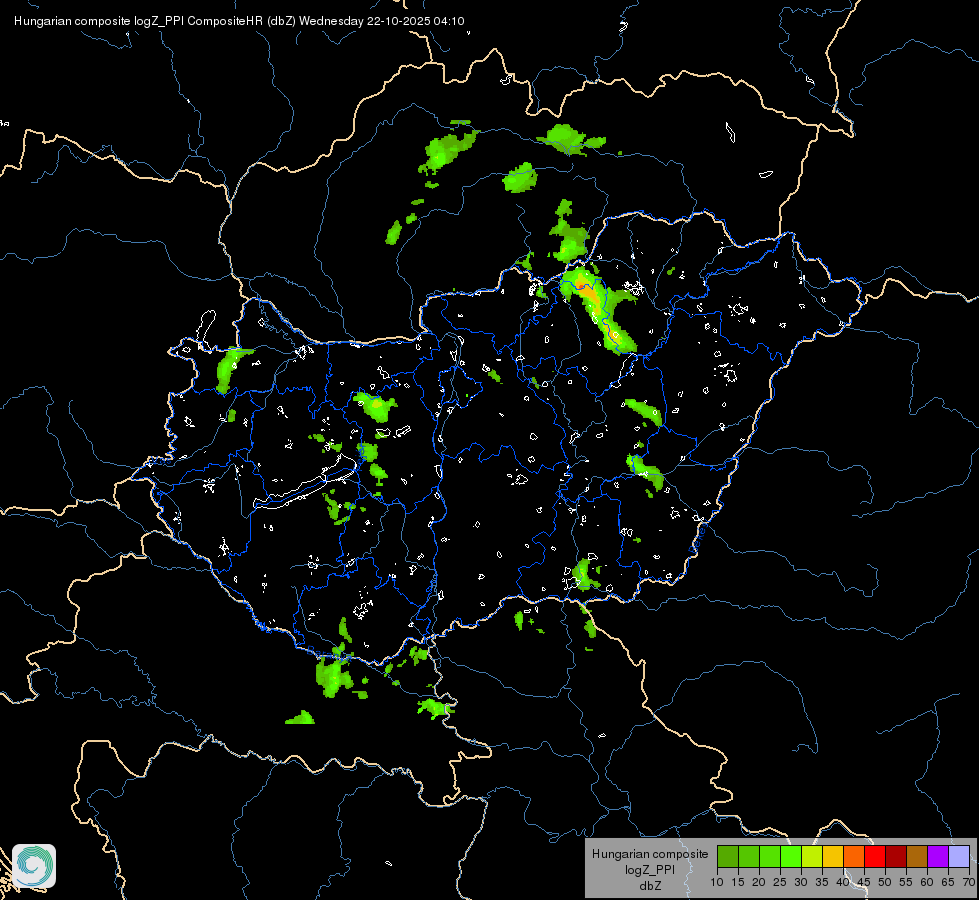Click the 55-60 dBZ brown swatch
The width and height of the screenshot is (979, 900).
[917, 856]
